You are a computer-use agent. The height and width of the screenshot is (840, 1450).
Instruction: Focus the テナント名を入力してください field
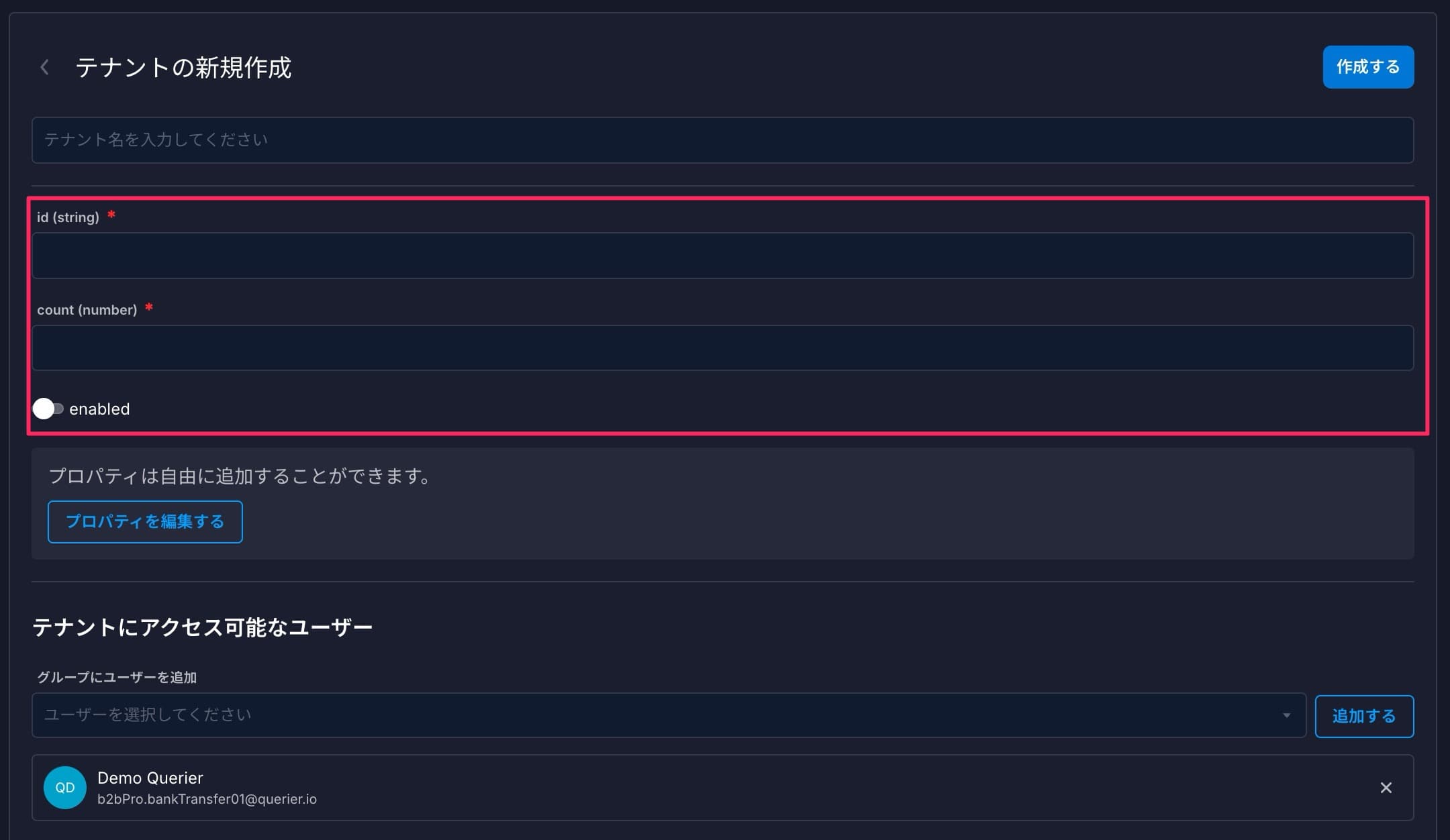click(x=722, y=140)
